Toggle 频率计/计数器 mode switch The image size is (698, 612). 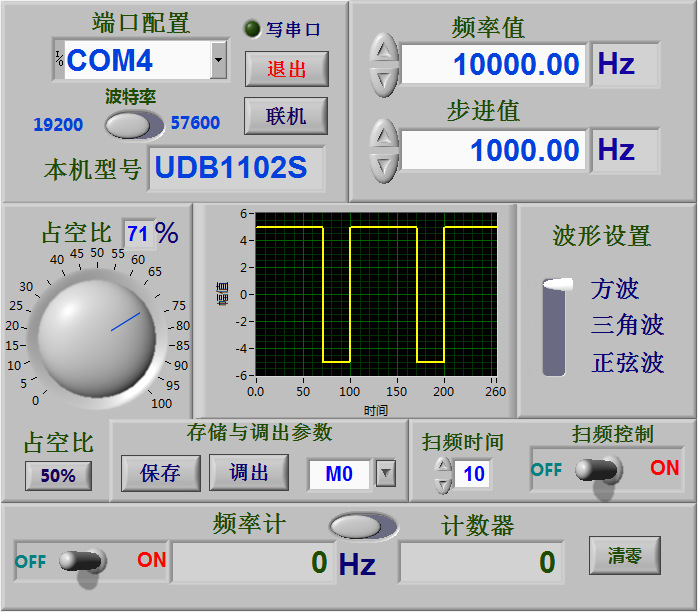pos(363,527)
